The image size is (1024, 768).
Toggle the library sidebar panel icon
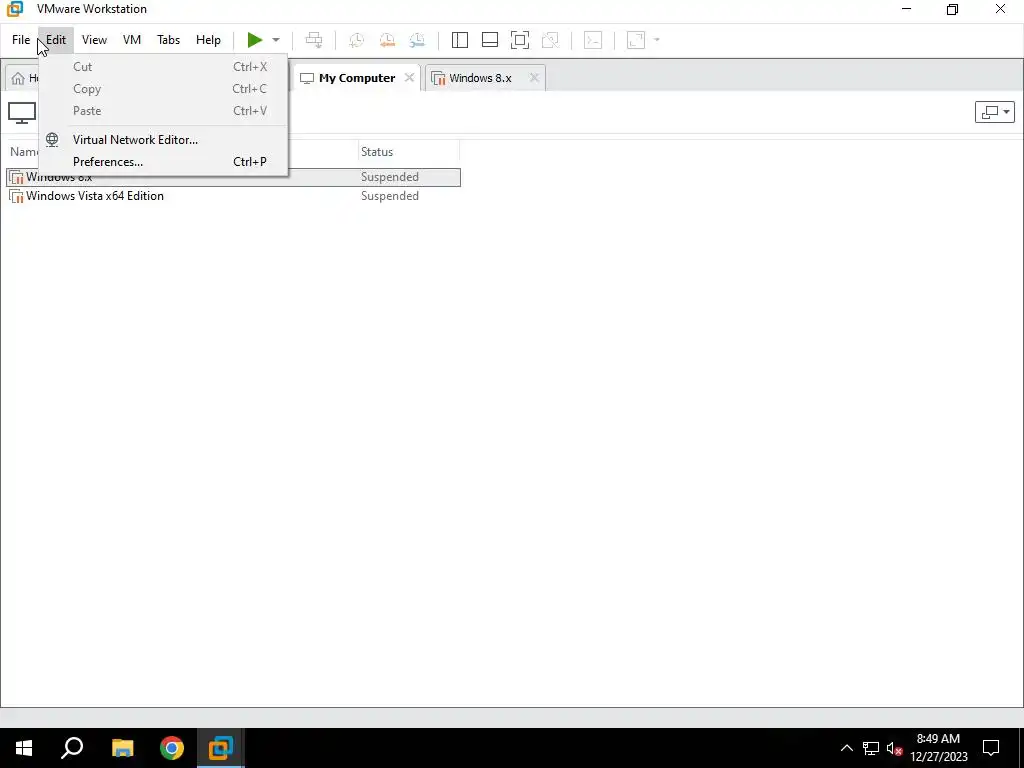click(460, 40)
